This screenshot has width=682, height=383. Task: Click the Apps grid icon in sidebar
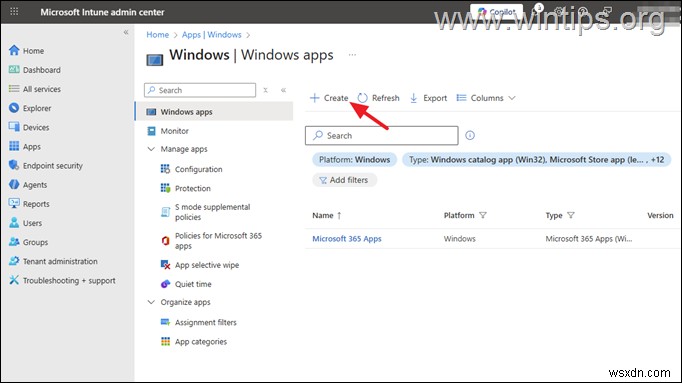click(x=14, y=146)
